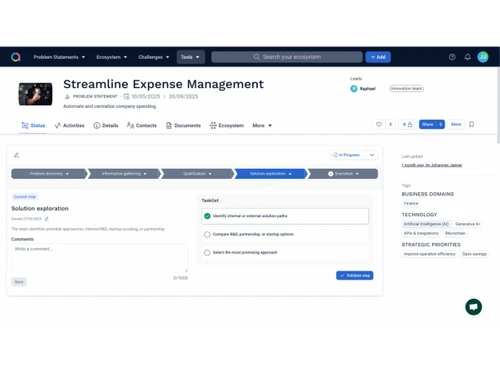Expand the Problem discovery step
500x375 pixels.
49,174
